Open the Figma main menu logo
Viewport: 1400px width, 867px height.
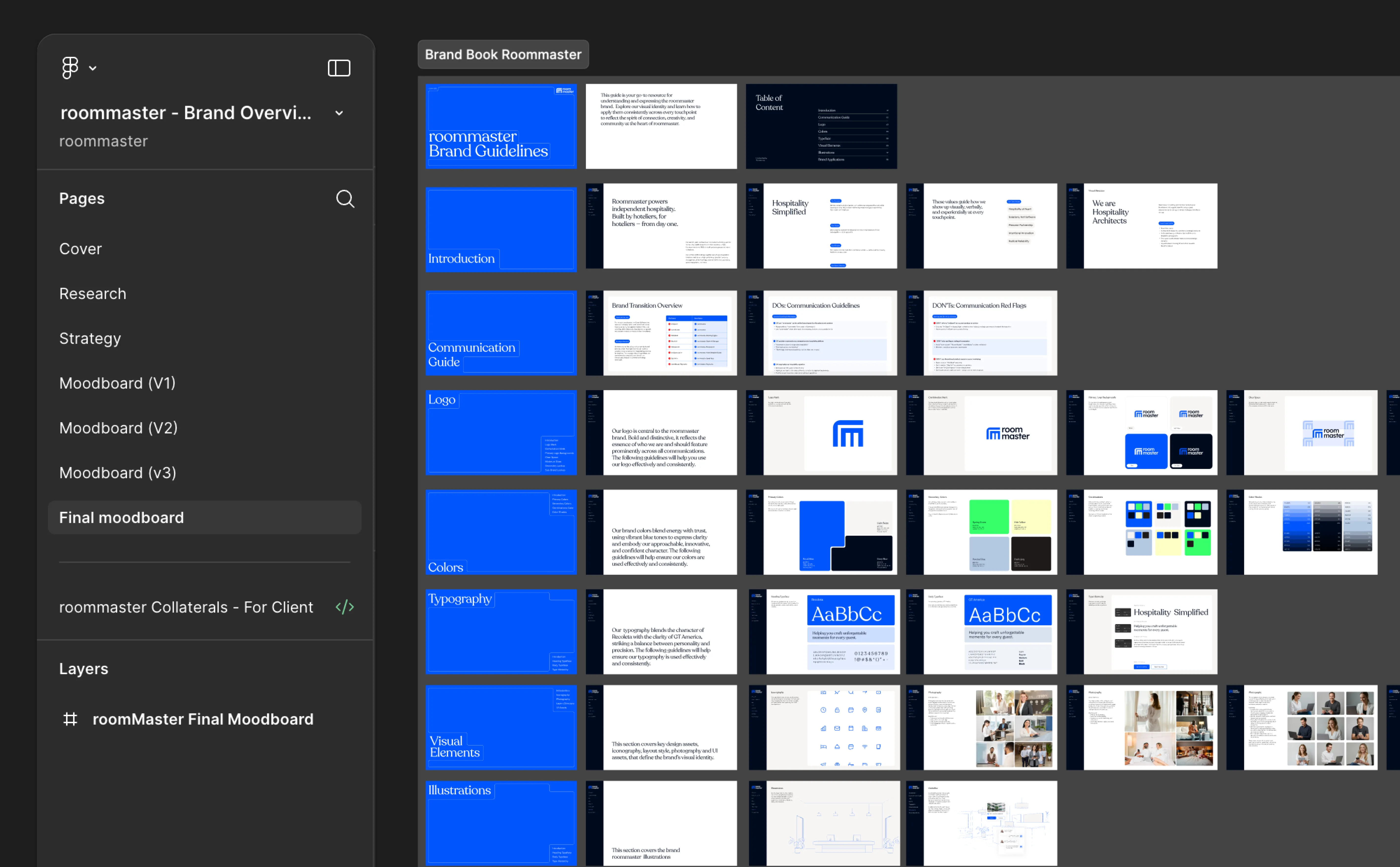click(70, 68)
